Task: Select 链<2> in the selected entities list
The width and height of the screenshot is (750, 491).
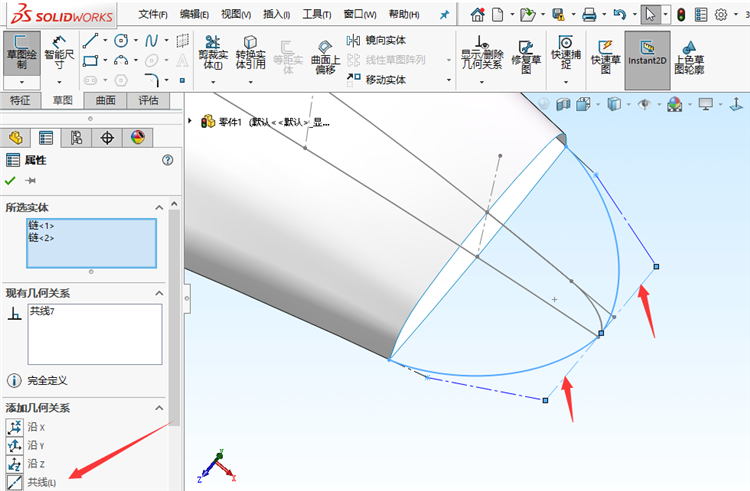Action: point(41,238)
